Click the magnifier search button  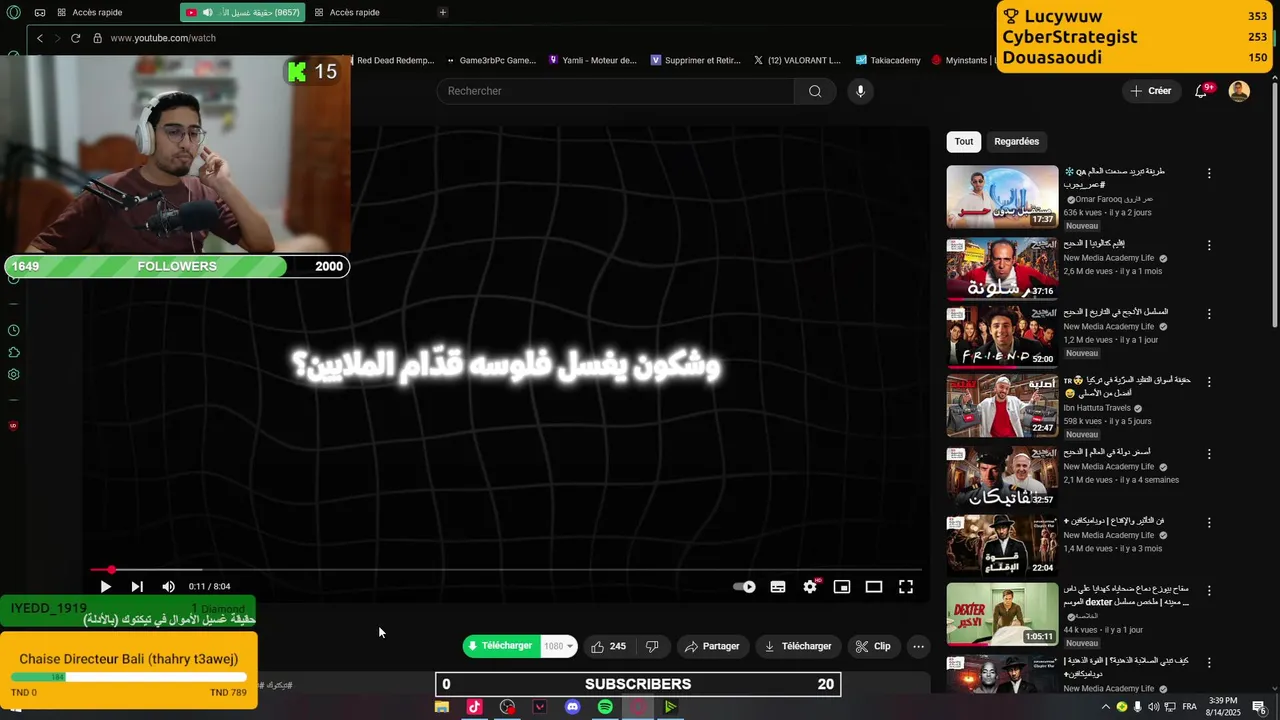coord(815,91)
